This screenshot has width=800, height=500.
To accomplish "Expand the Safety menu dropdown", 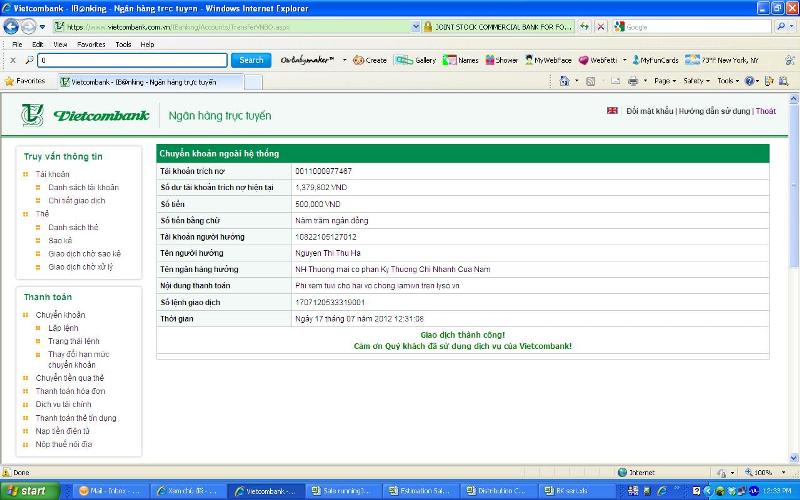I will coord(696,81).
